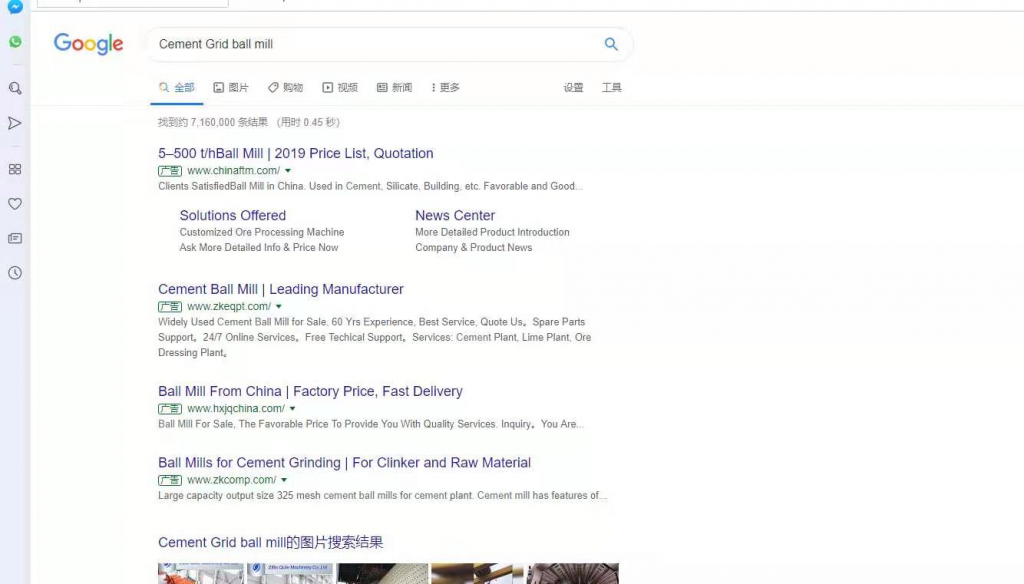The width and height of the screenshot is (1024, 584).
Task: Click the www.zkcomp.com/ URL text
Action: pyautogui.click(x=231, y=480)
